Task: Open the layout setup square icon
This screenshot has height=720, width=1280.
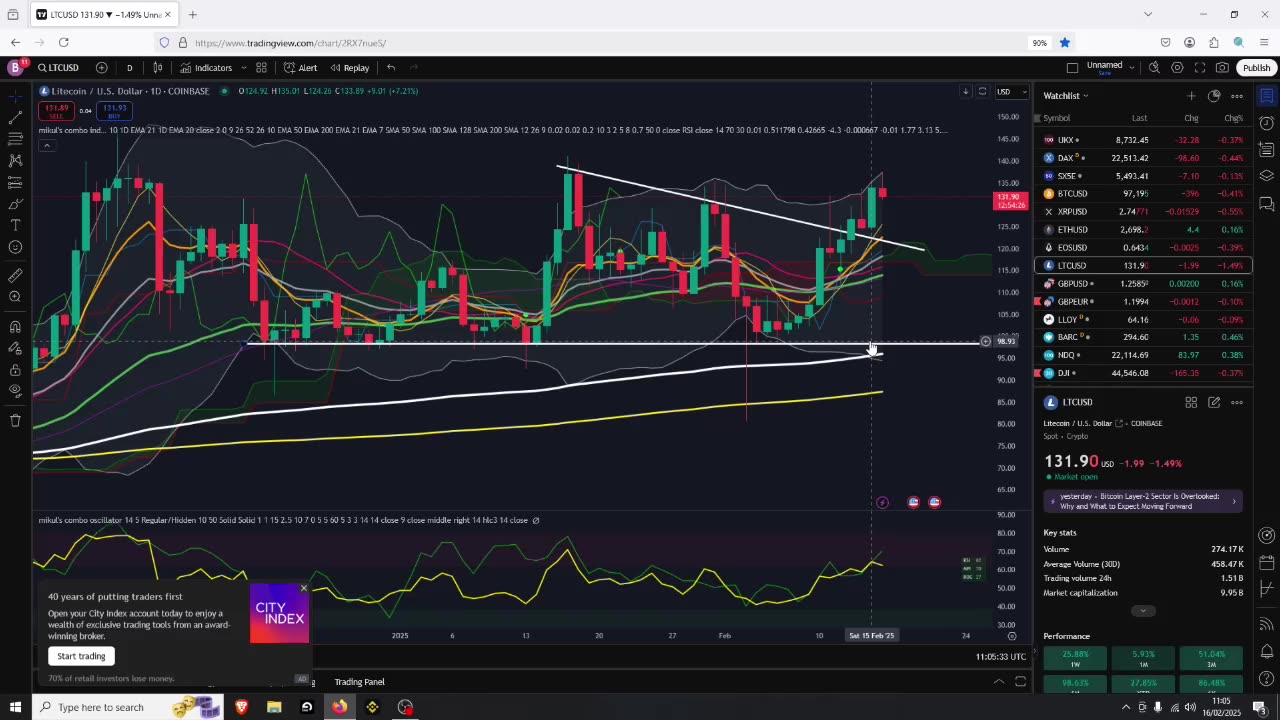Action: pos(1072,68)
